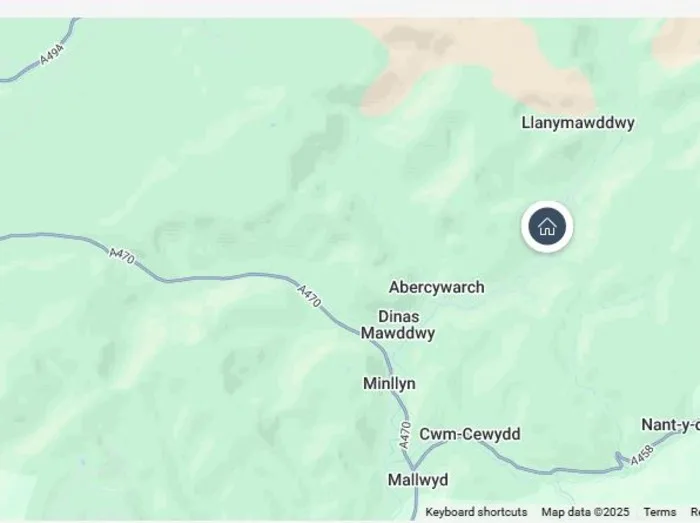This screenshot has width=700, height=523.
Task: Open the map Terms link
Action: click(x=659, y=512)
